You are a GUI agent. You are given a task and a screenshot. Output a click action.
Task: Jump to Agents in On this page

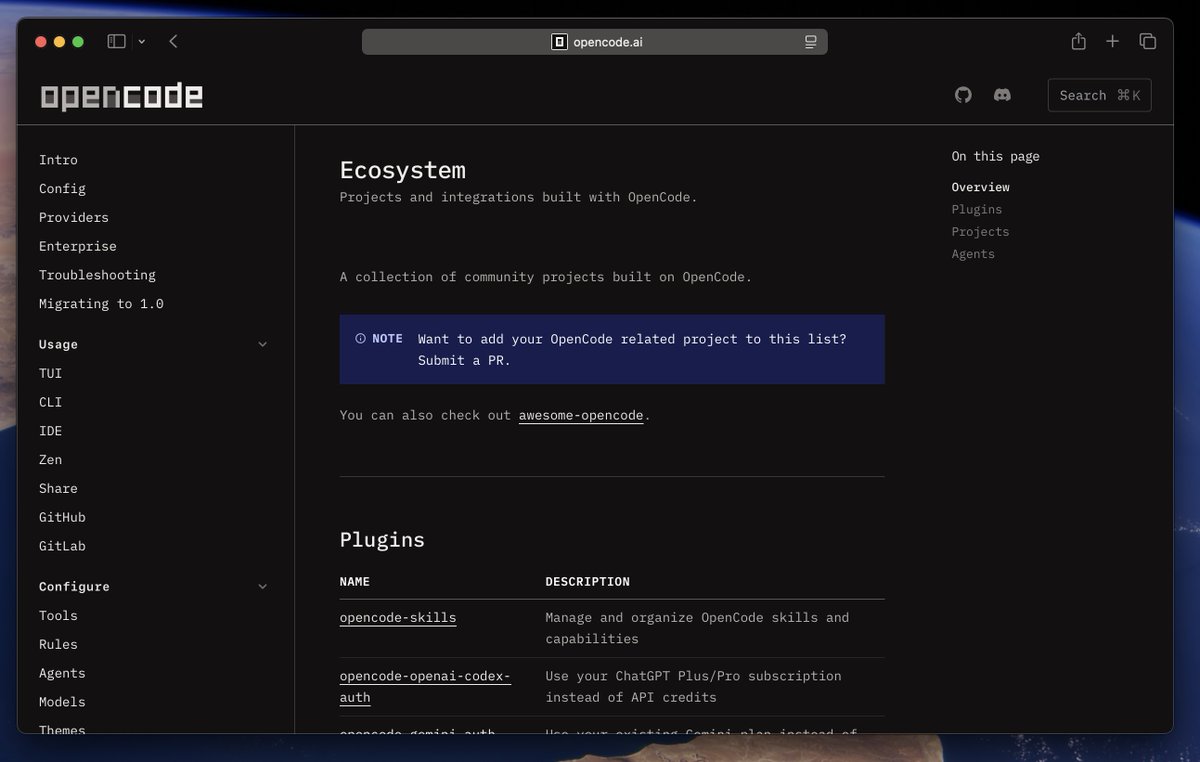[973, 254]
